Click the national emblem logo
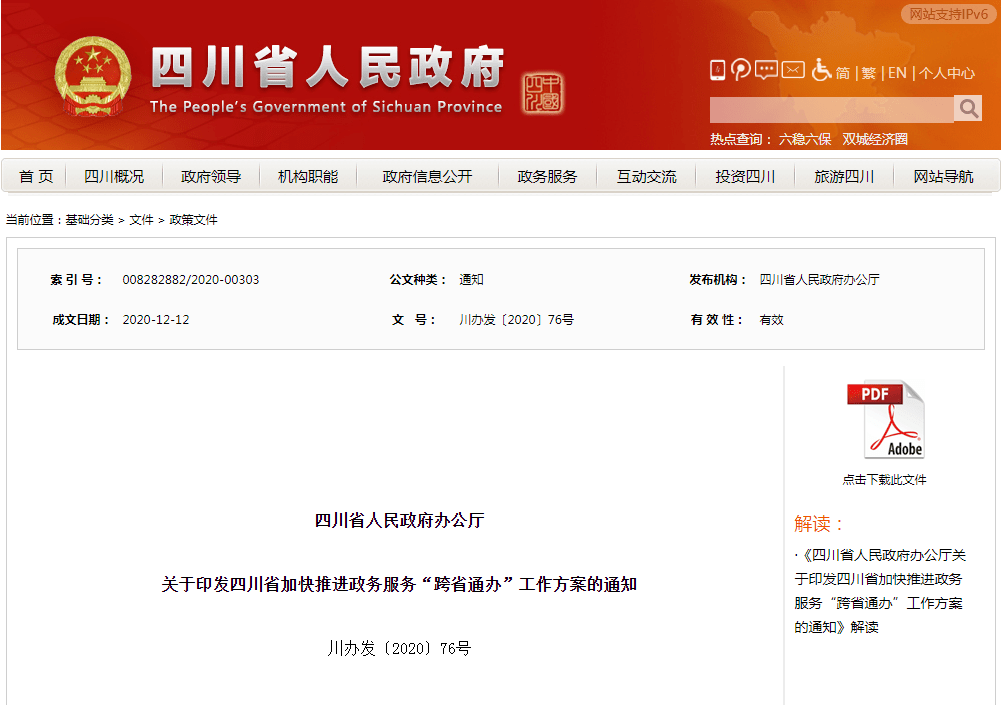Screen dimensions: 1001x705 [93, 77]
